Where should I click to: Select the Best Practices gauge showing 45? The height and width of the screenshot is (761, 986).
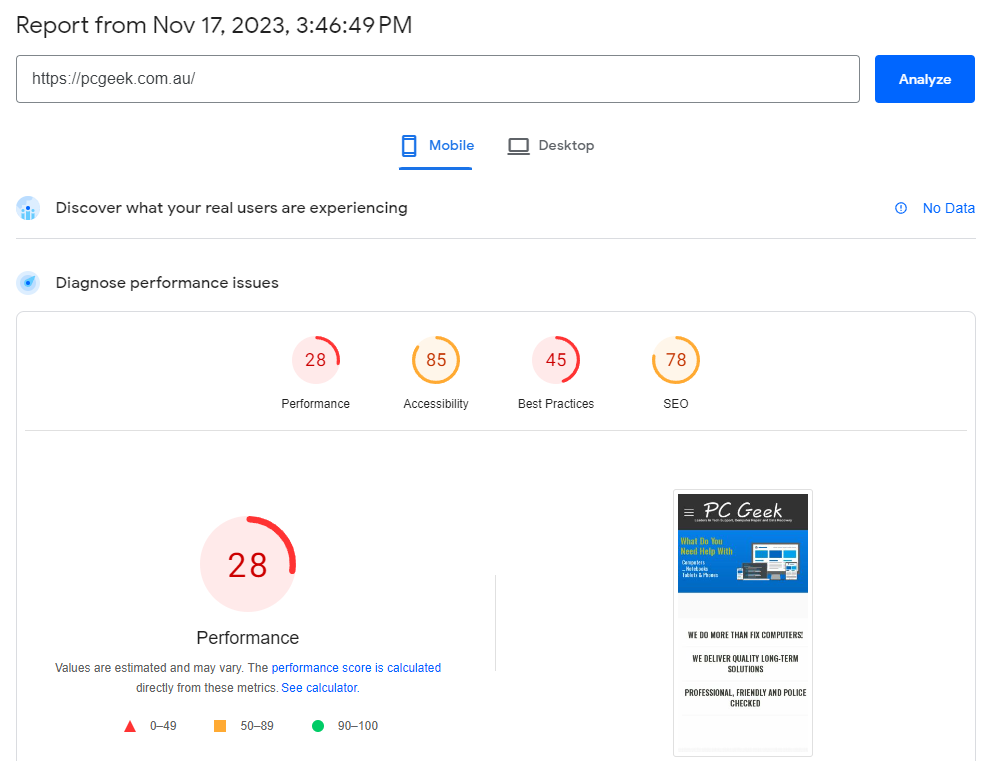[556, 360]
